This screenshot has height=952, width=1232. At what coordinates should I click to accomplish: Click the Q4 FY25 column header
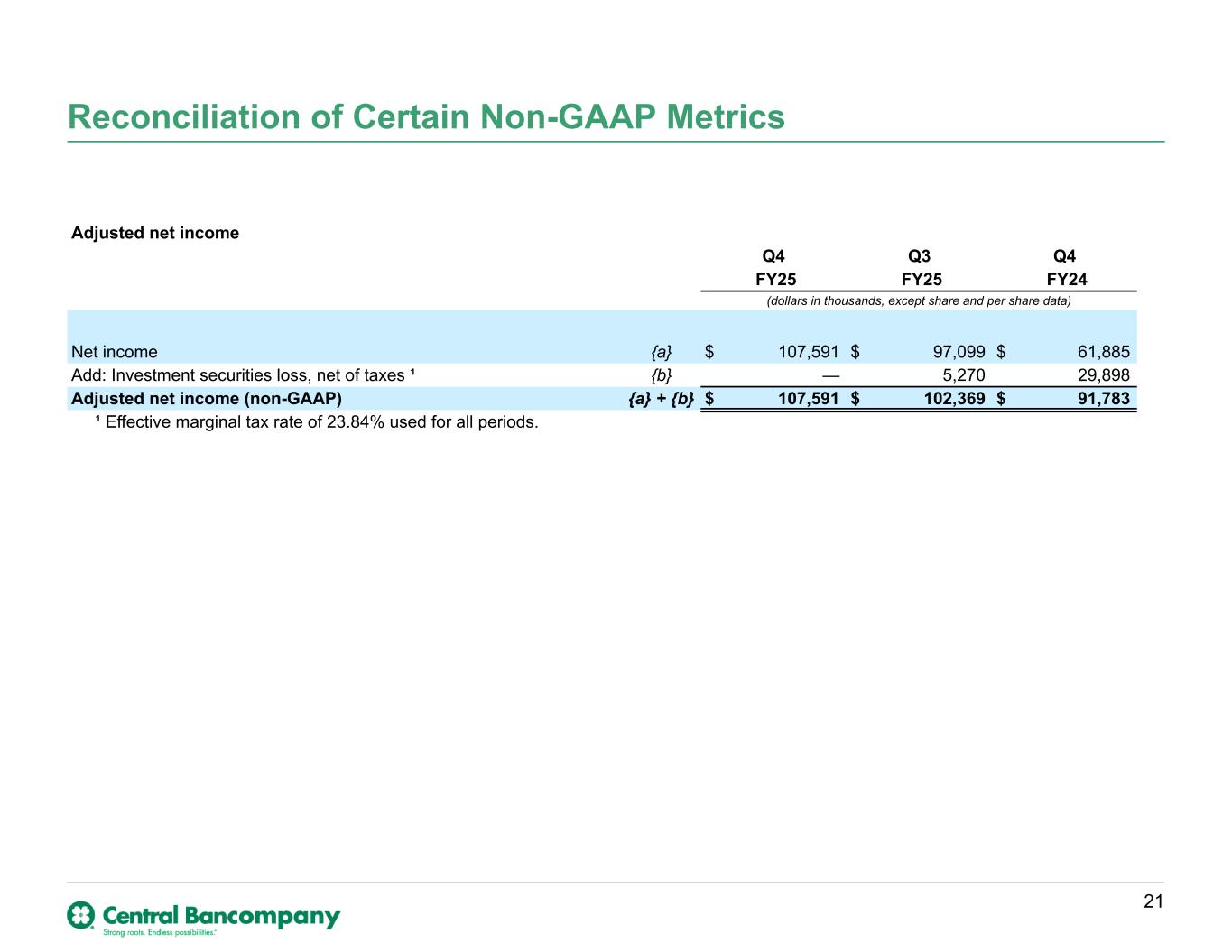tap(775, 268)
